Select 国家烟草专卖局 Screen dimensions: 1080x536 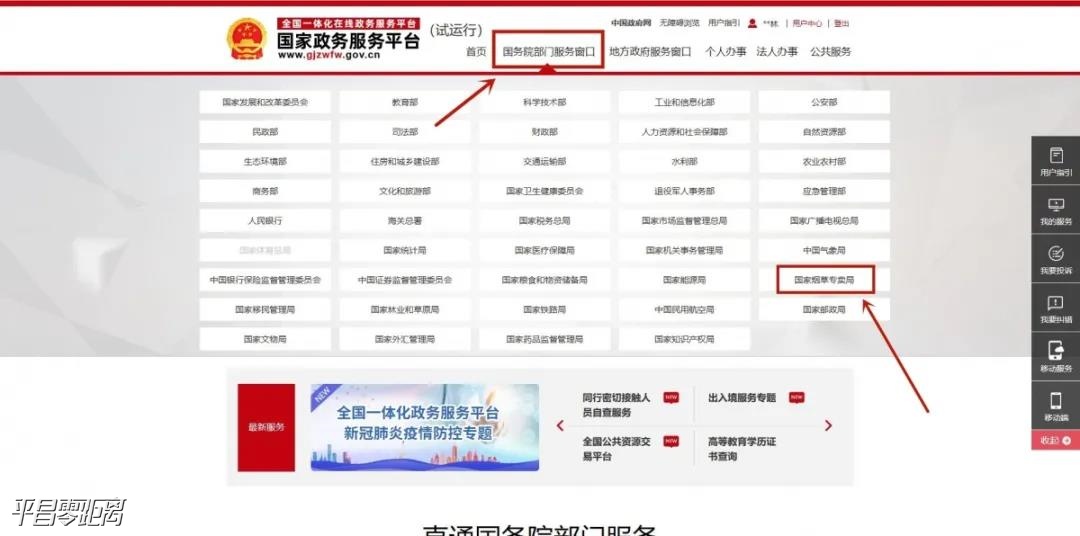point(824,280)
